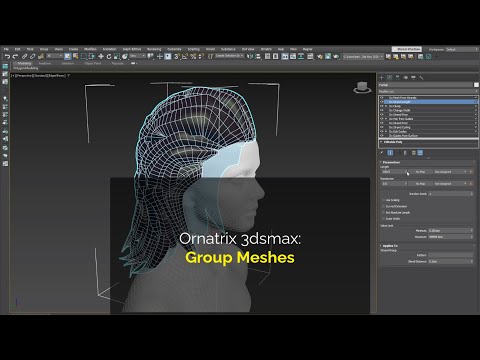
Task: Open the Create tab plus icon
Action: pyautogui.click(x=382, y=77)
